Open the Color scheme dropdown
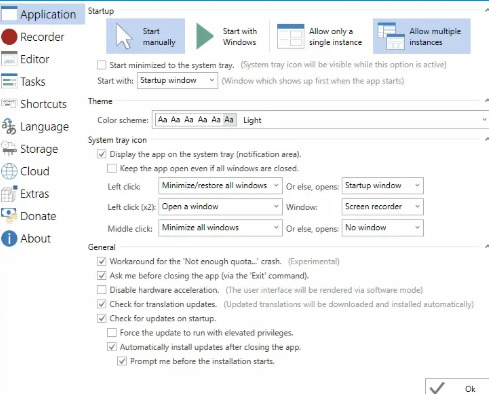 321,119
